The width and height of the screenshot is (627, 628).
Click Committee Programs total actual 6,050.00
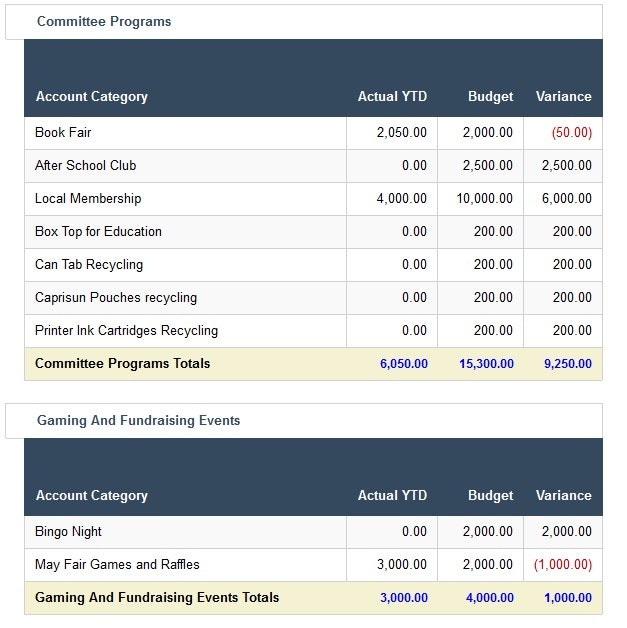(x=404, y=364)
